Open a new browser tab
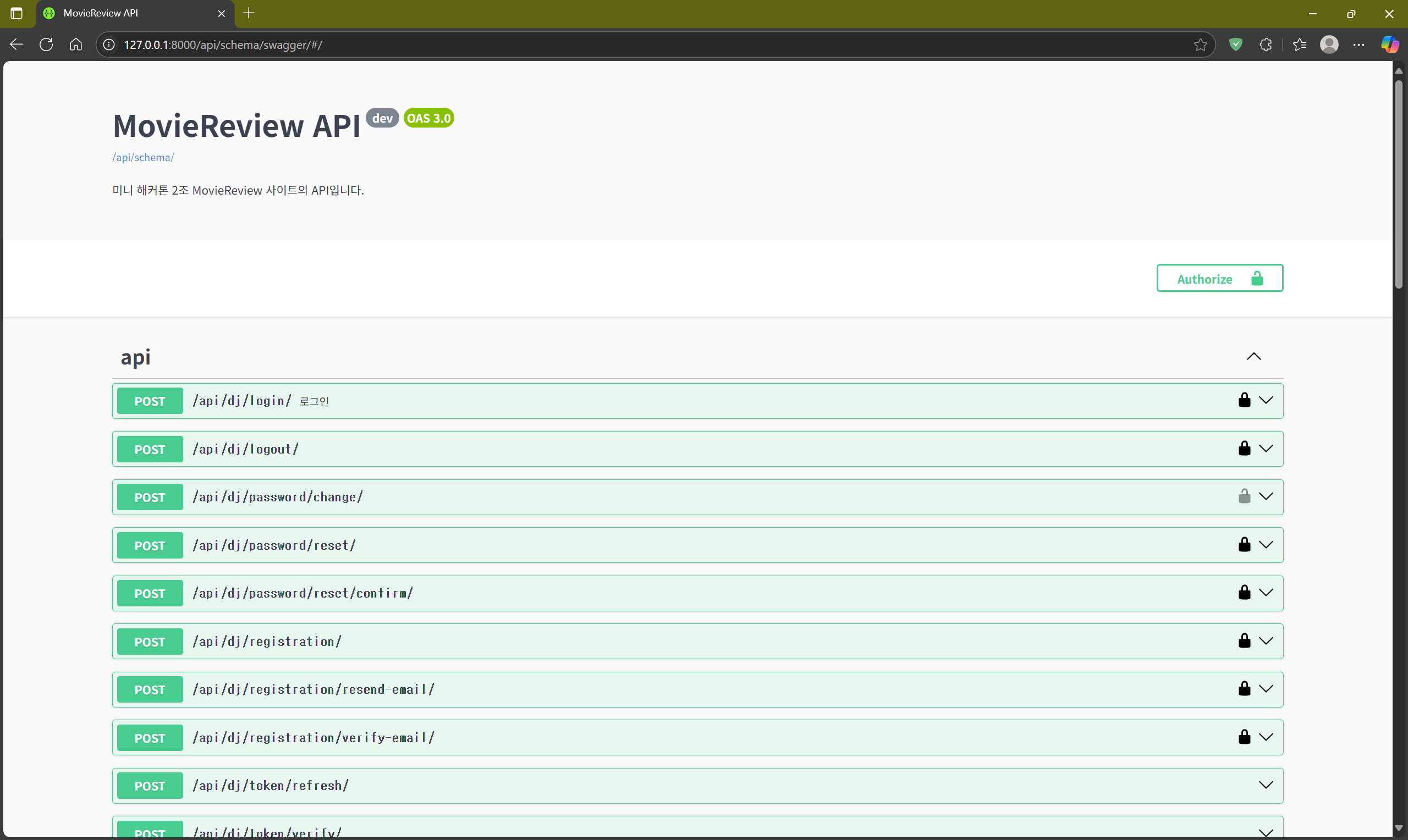 click(x=249, y=13)
